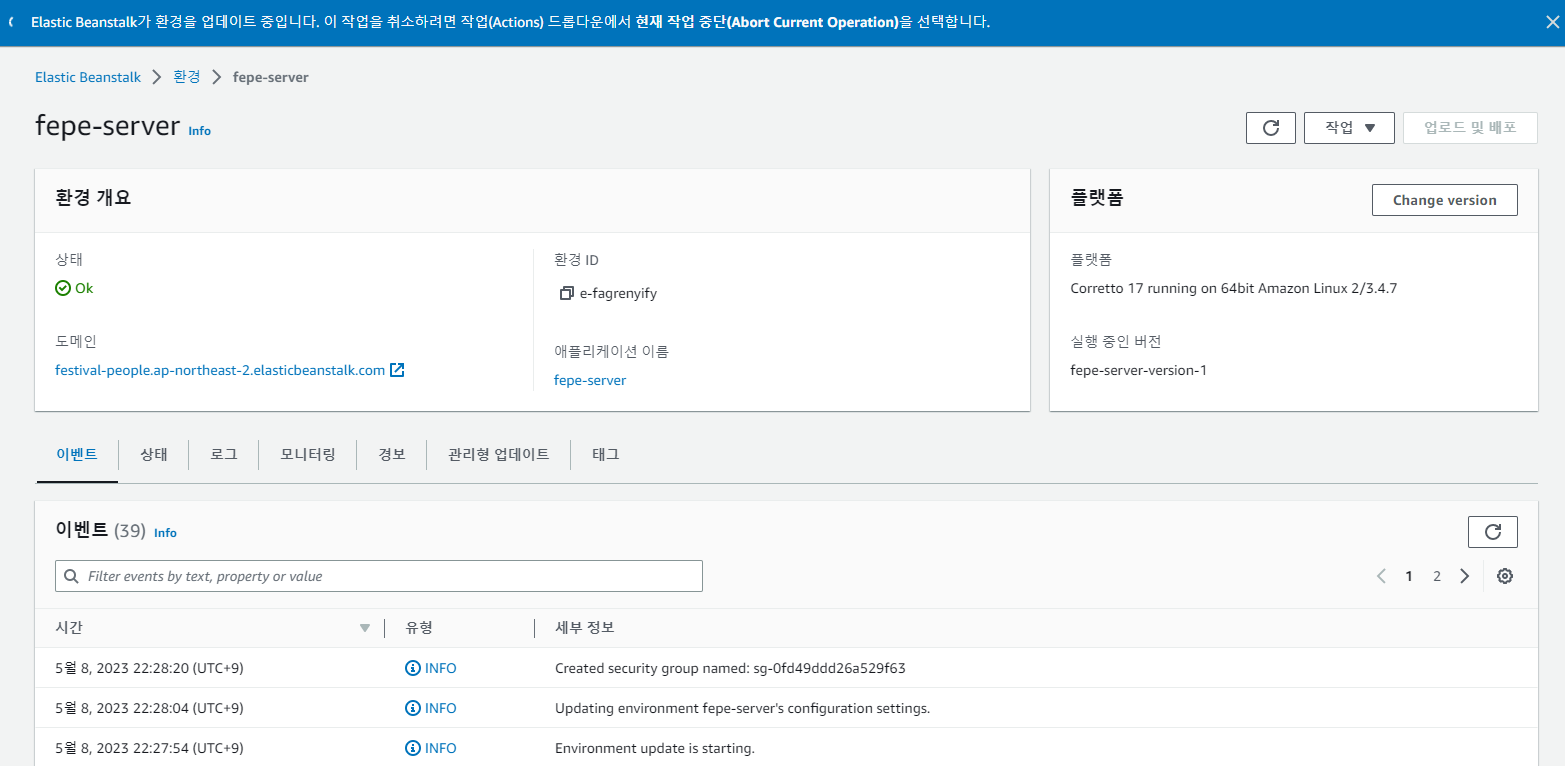Click the green Ok status icon

[x=63, y=288]
